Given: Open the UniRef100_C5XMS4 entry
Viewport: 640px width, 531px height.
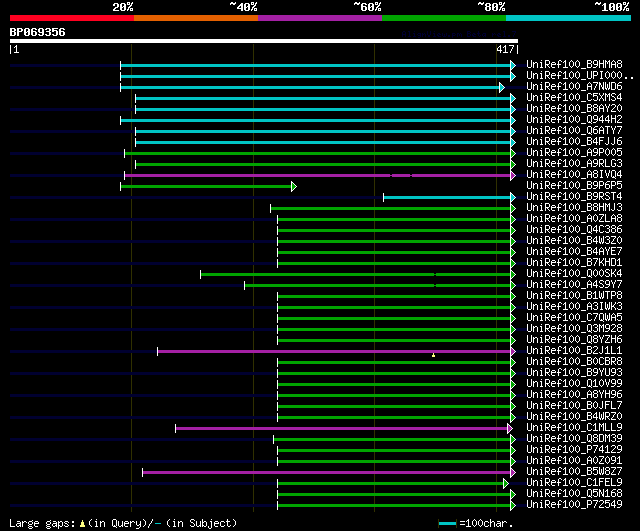Looking at the screenshot, I should (x=574, y=98).
